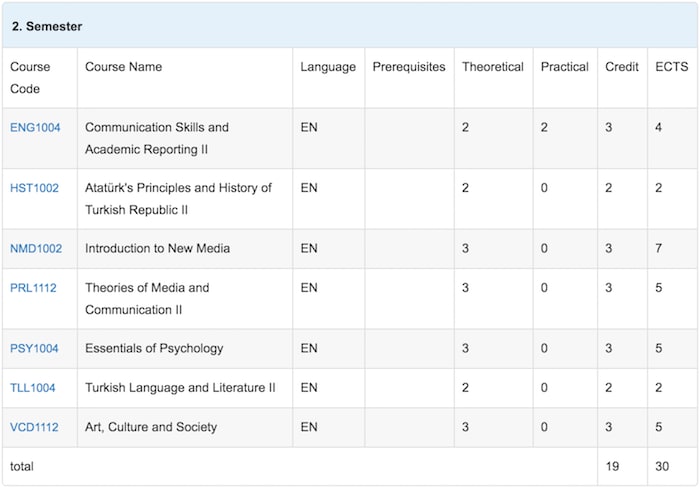Click the Language column header
700x488 pixels.
[328, 67]
